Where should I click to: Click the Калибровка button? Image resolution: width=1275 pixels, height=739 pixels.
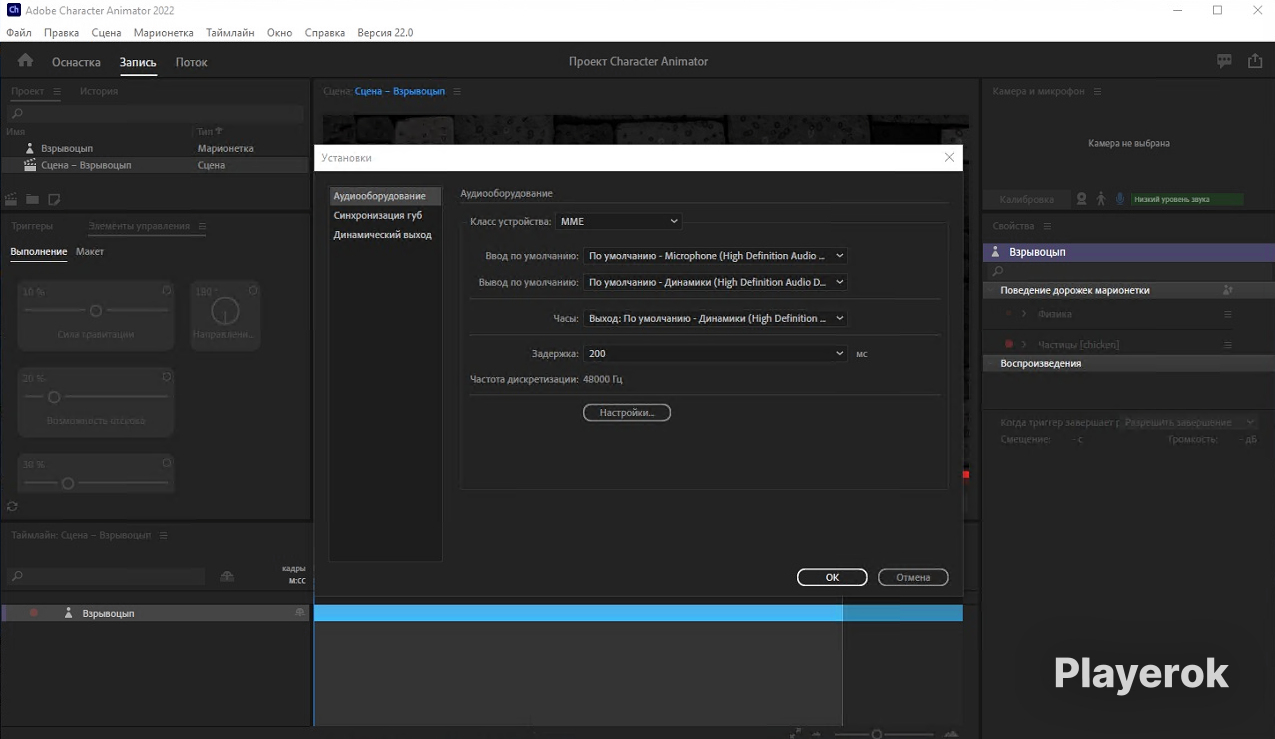tap(1026, 199)
